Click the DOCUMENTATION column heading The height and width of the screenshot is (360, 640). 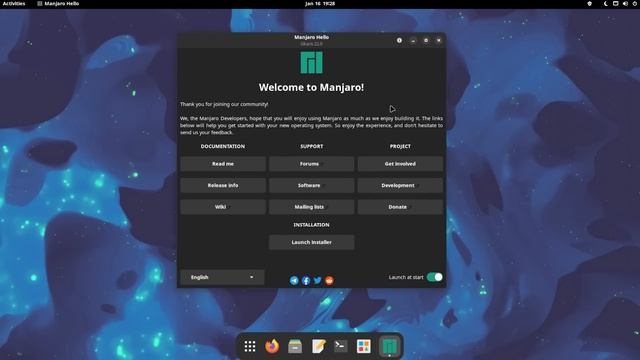click(223, 146)
